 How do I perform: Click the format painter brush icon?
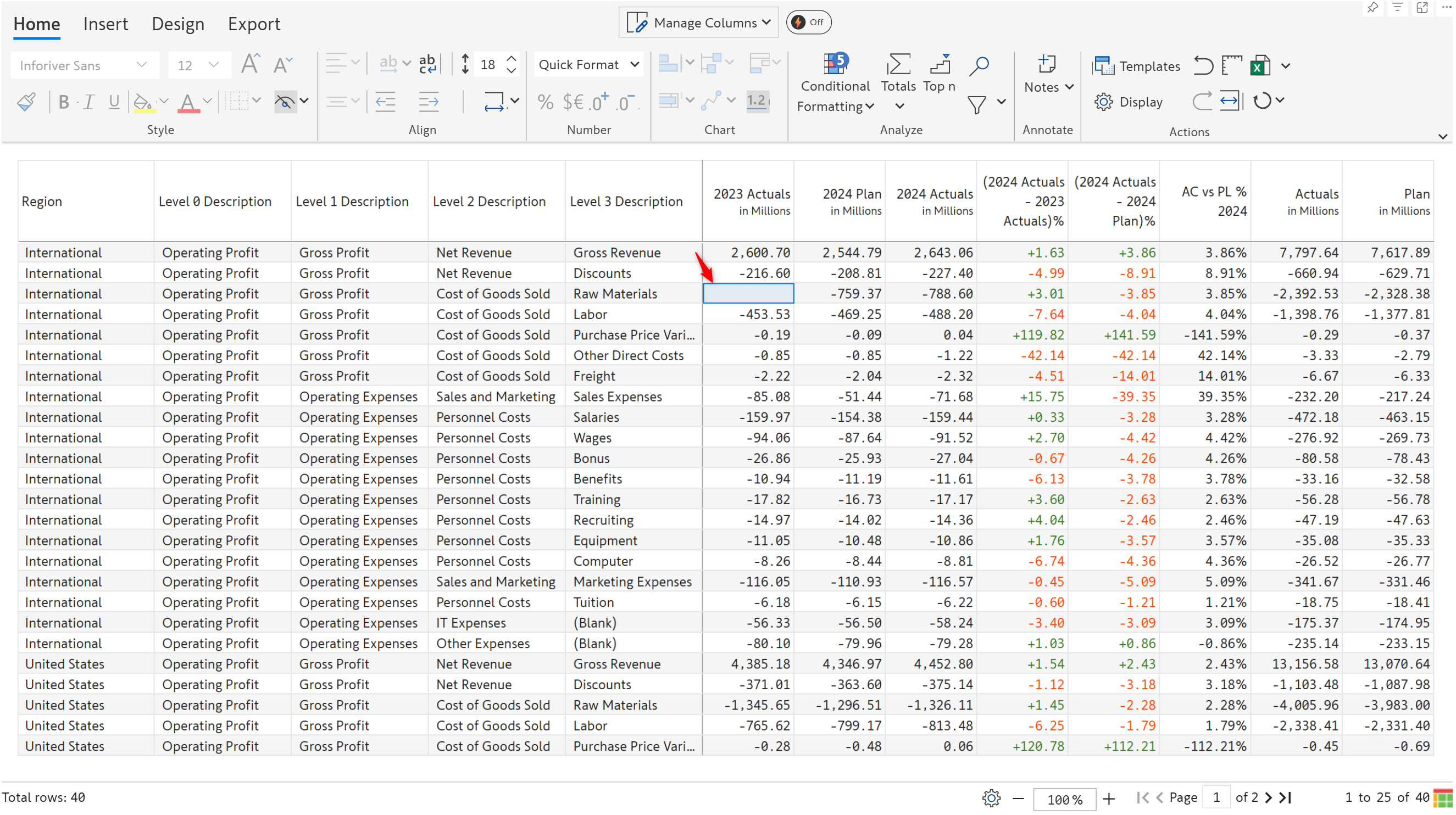coord(26,102)
